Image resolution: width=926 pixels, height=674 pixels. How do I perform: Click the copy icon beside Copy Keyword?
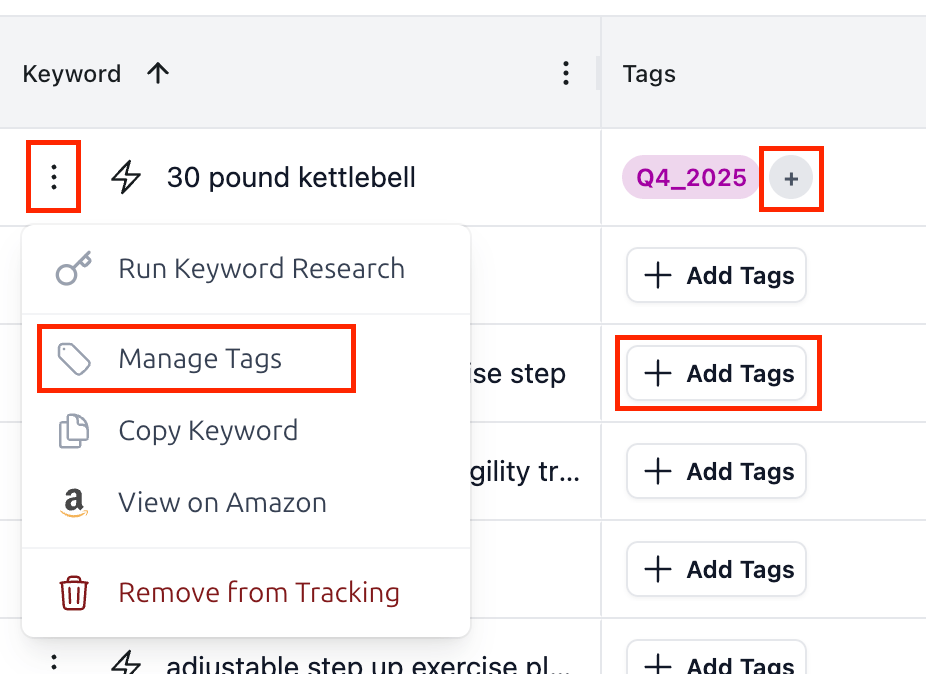pyautogui.click(x=75, y=430)
